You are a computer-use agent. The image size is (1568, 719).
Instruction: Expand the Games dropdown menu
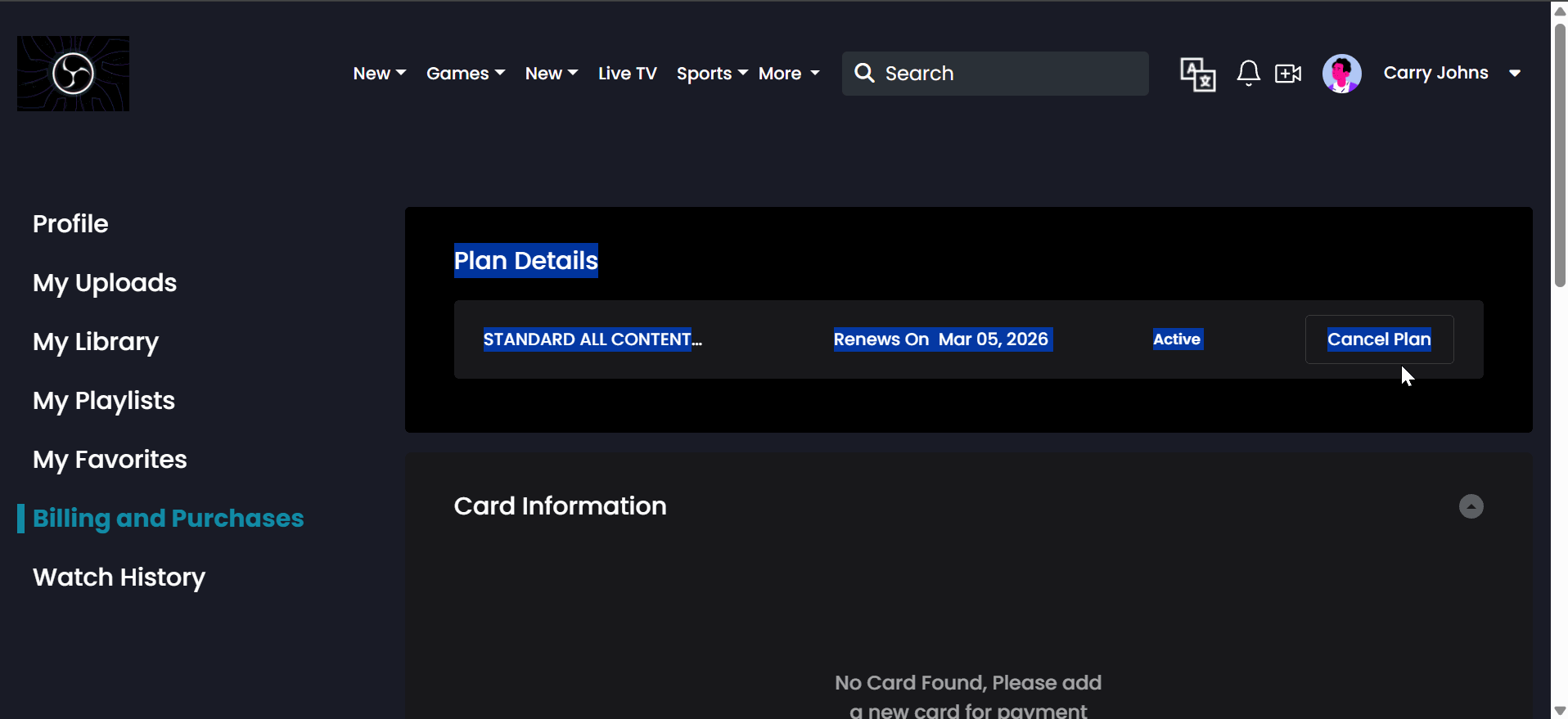click(465, 74)
